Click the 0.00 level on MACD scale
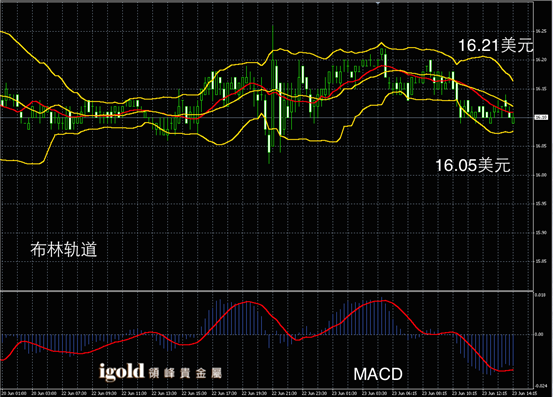 (539, 334)
